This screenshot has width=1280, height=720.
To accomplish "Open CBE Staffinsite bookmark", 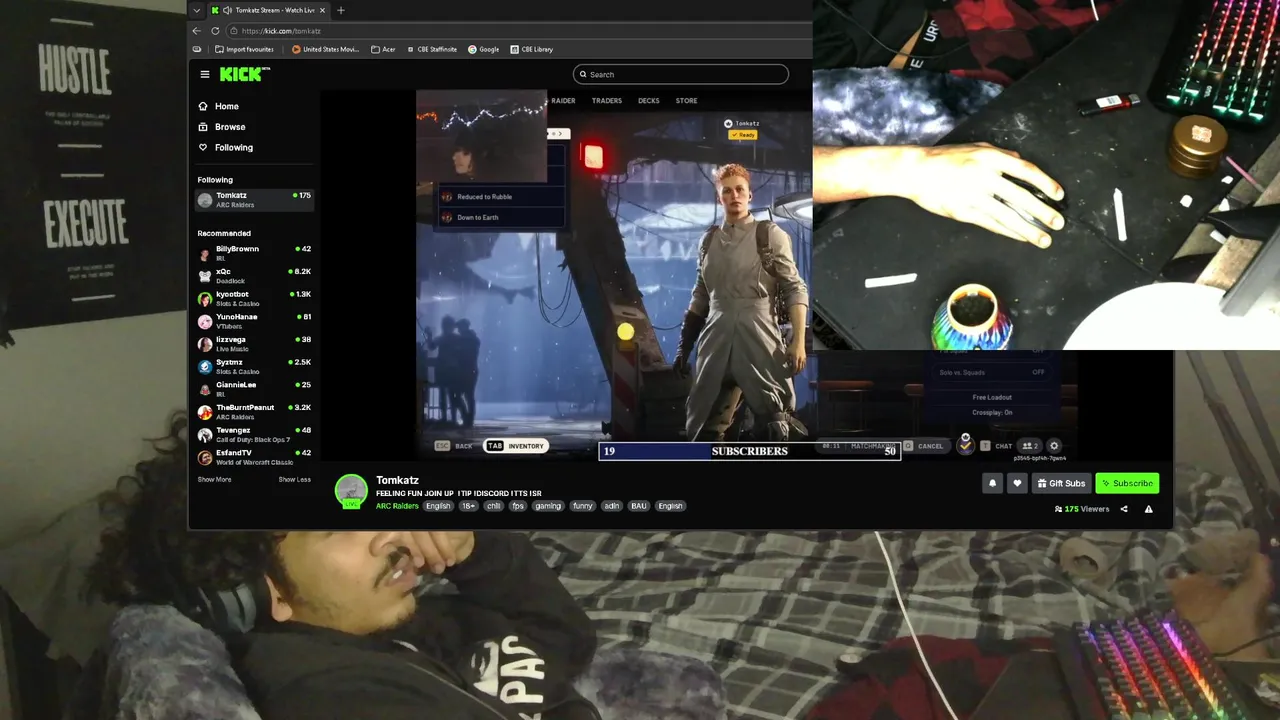I will (432, 49).
